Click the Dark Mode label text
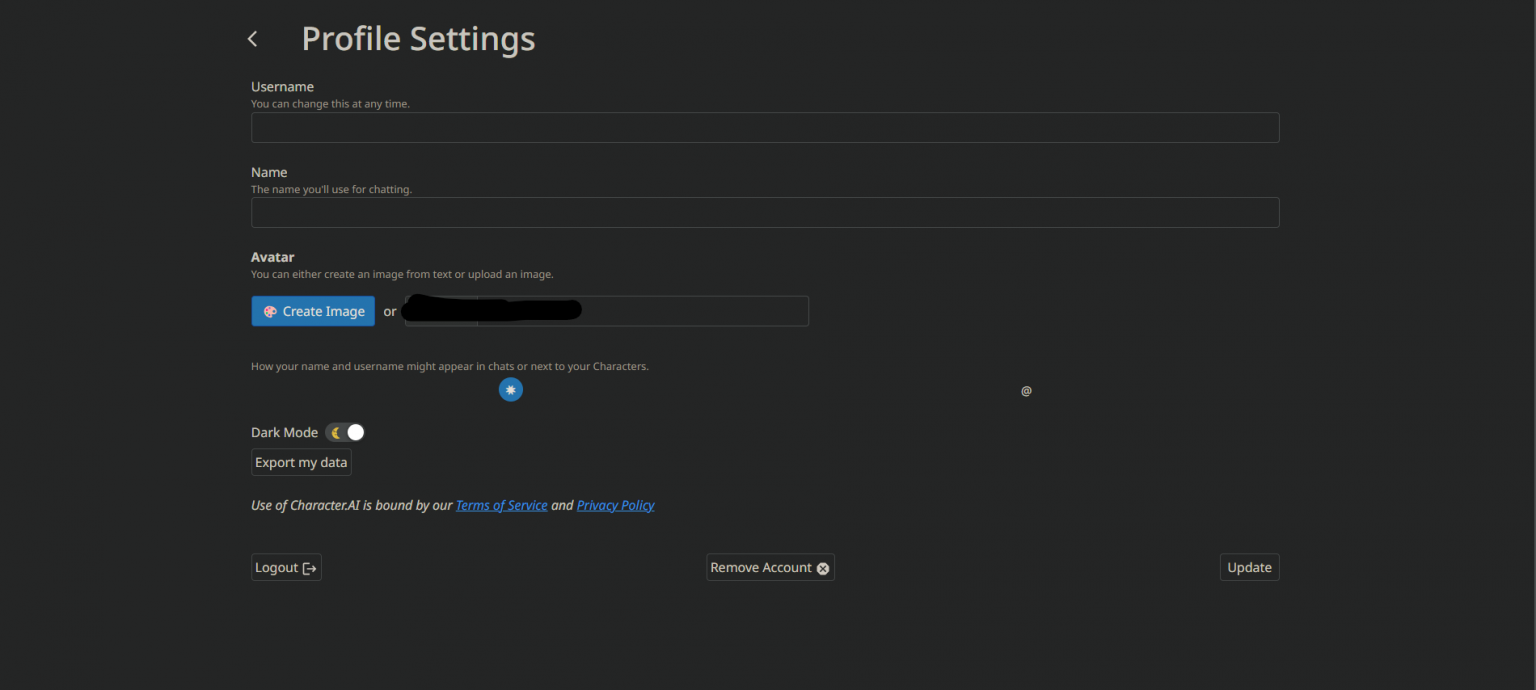 (284, 433)
